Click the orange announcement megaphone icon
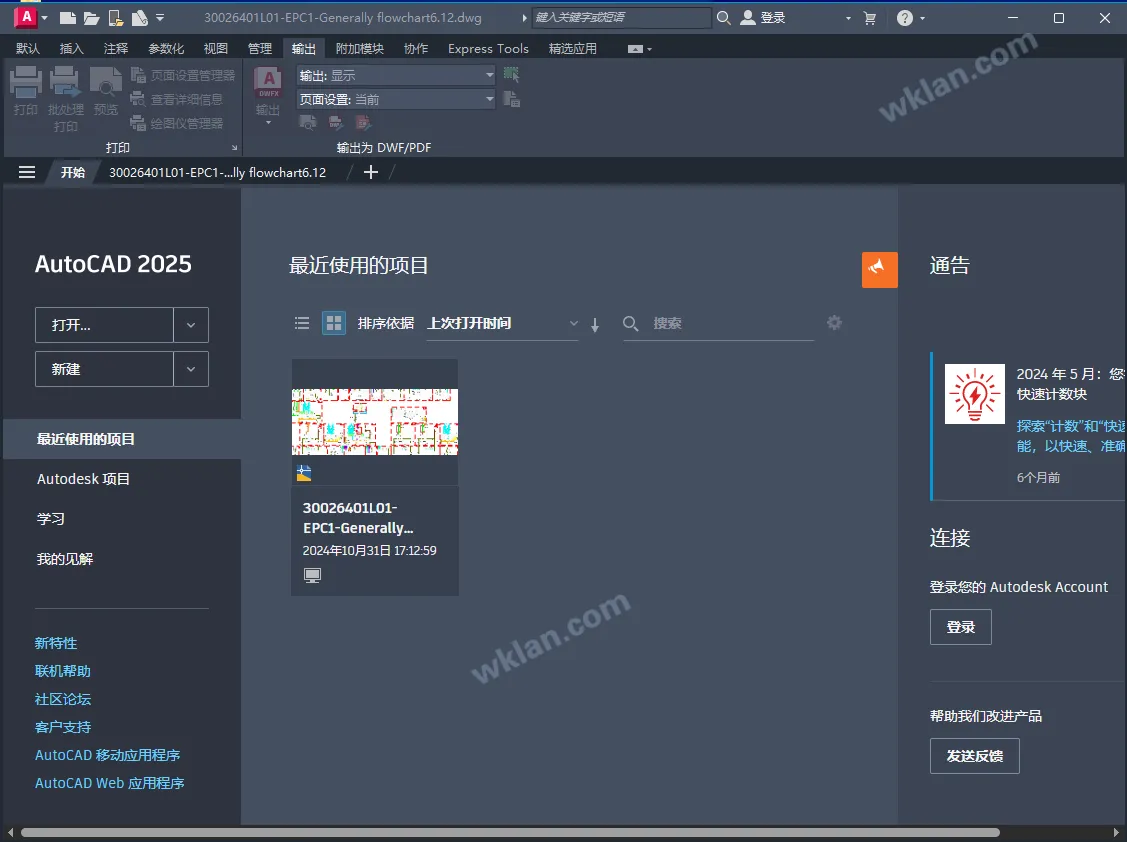The height and width of the screenshot is (842, 1127). (x=880, y=270)
